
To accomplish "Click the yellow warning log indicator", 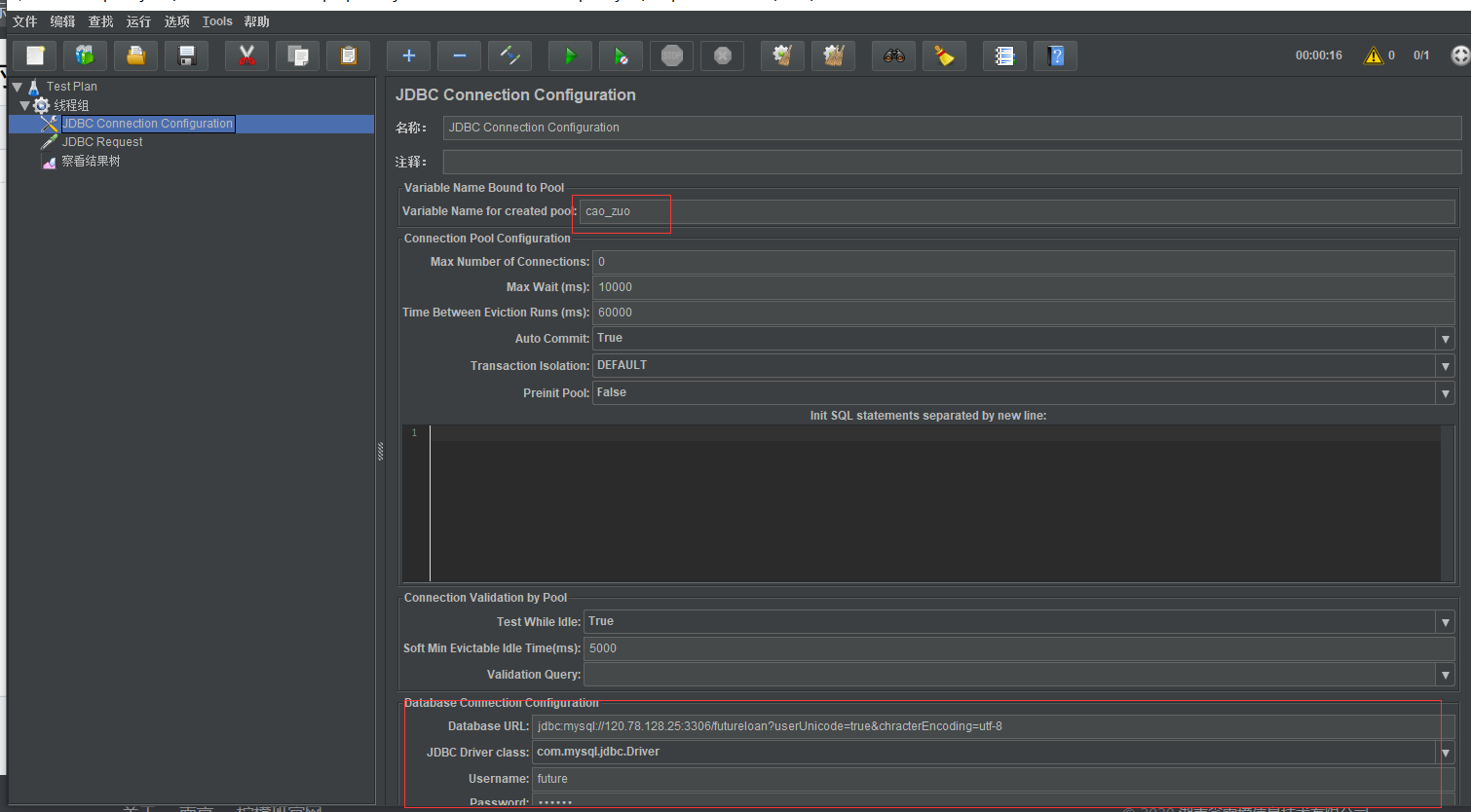I will (x=1374, y=55).
